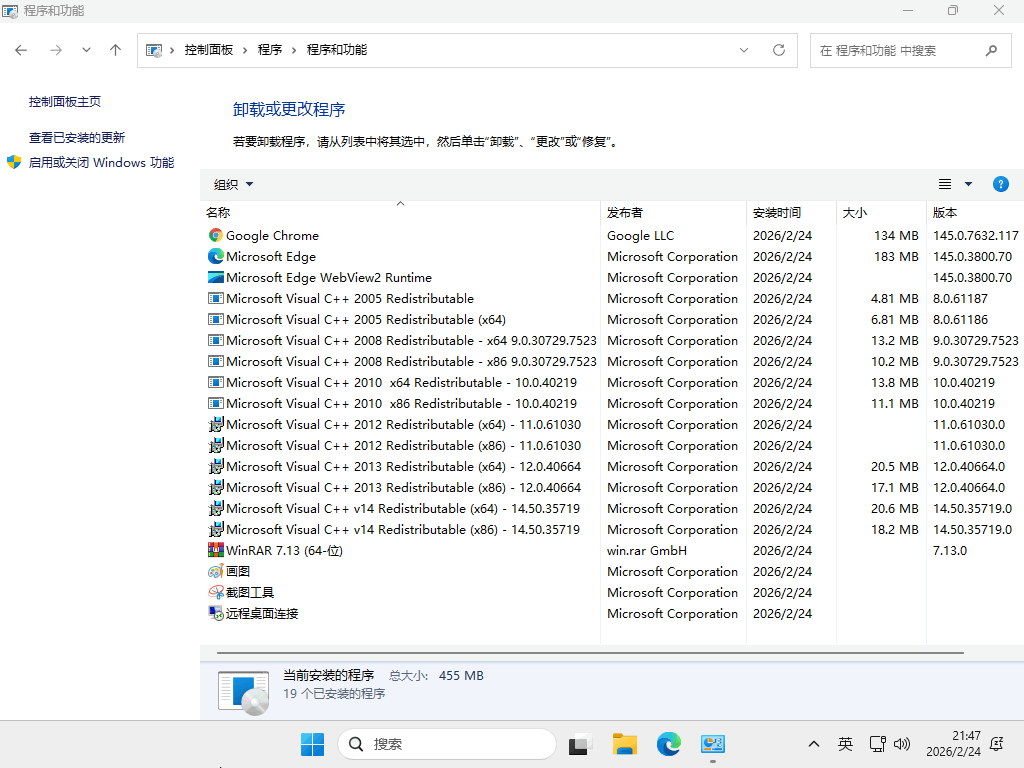The image size is (1024, 768).
Task: Expand recent locations chevron near navigation arrows
Action: pyautogui.click(x=86, y=50)
